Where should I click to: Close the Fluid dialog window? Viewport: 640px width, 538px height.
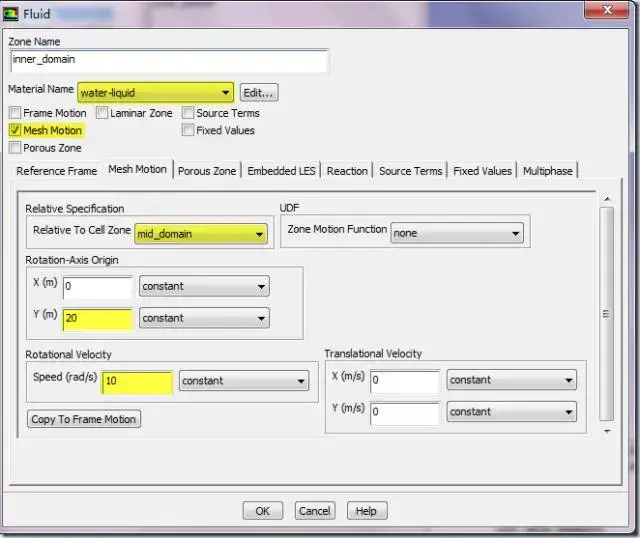607,10
